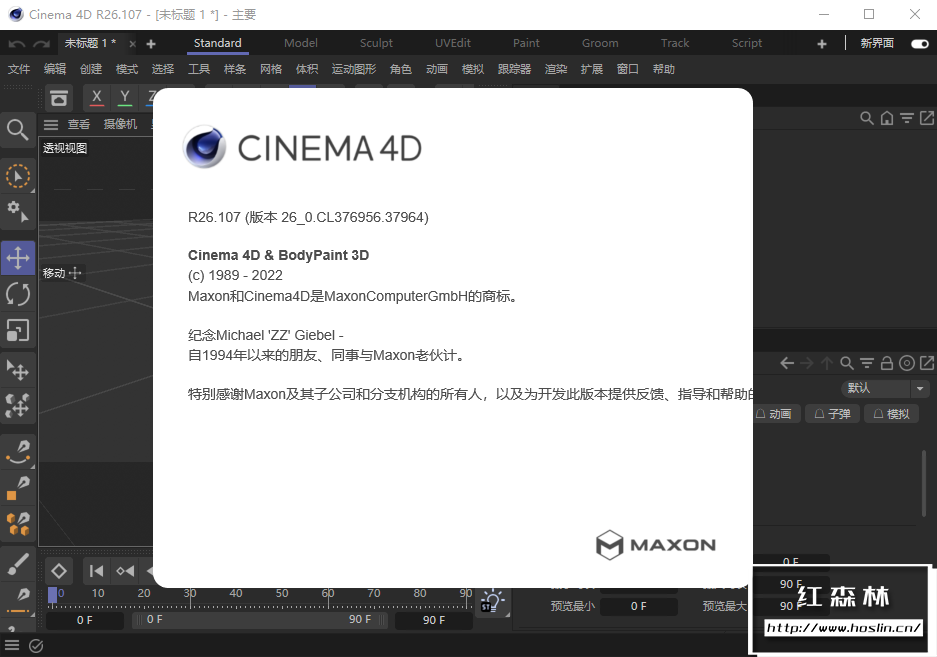Click the dynamic place tool icon below it
This screenshot has width=937, height=657.
tap(17, 405)
